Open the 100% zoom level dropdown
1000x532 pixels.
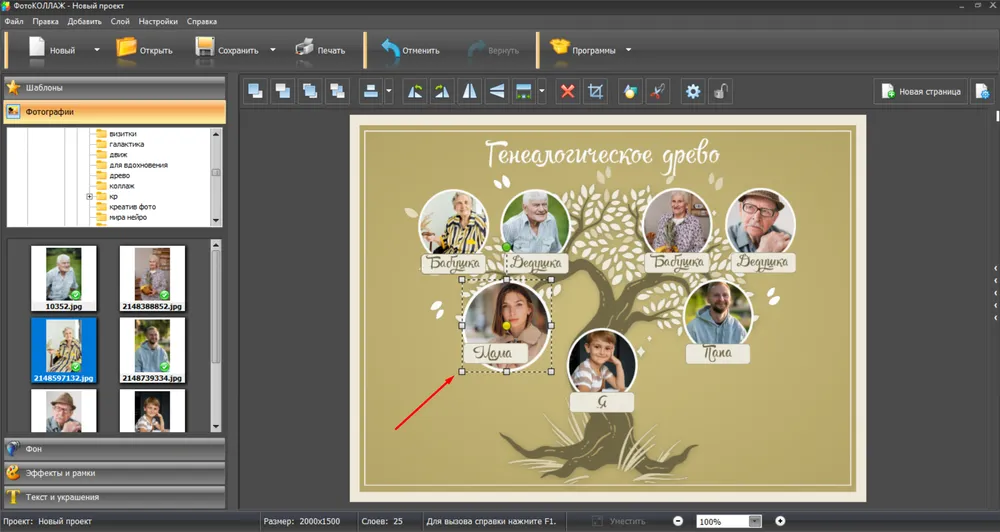[755, 521]
